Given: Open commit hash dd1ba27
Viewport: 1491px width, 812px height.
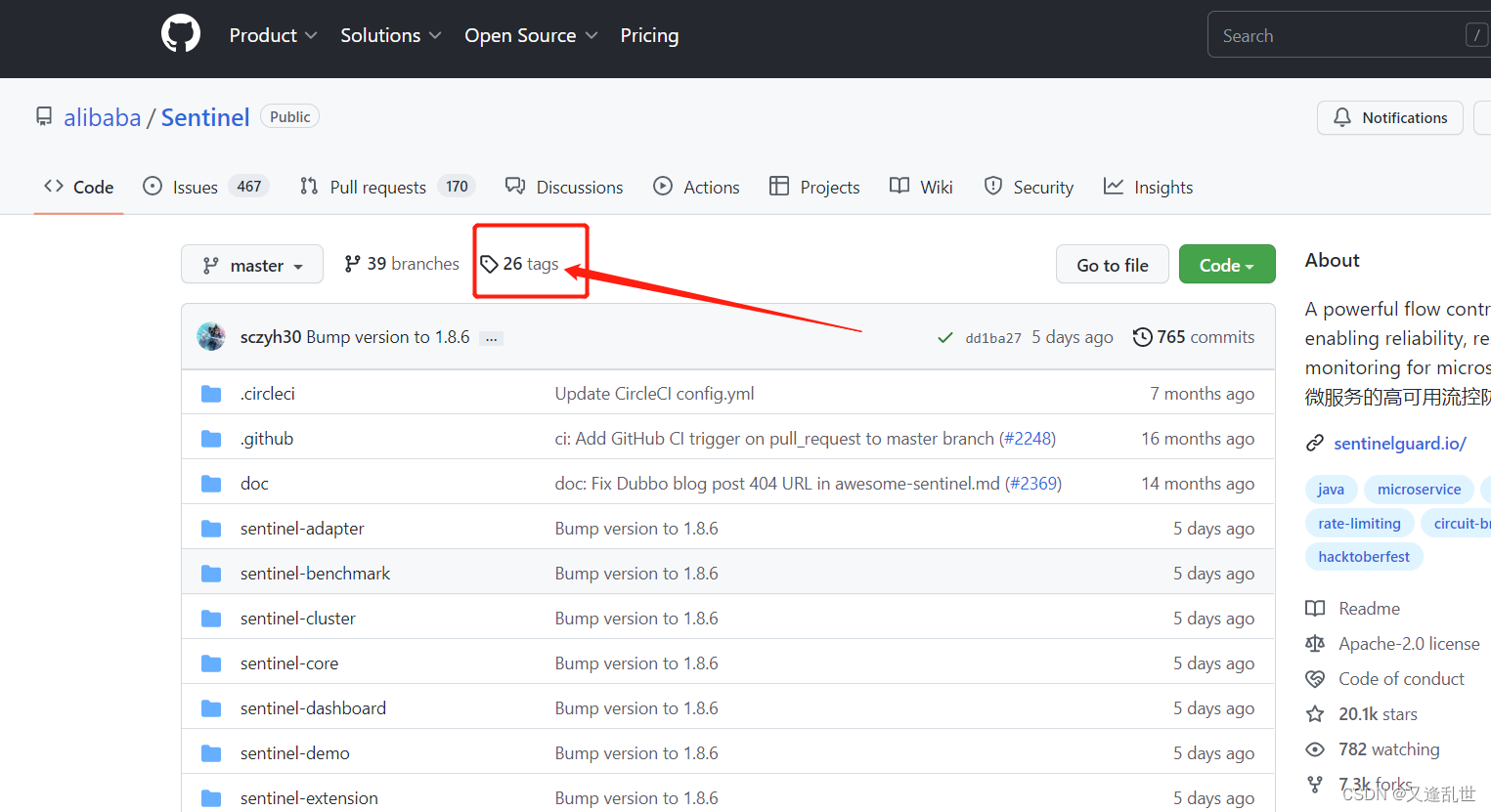Looking at the screenshot, I should coord(993,338).
